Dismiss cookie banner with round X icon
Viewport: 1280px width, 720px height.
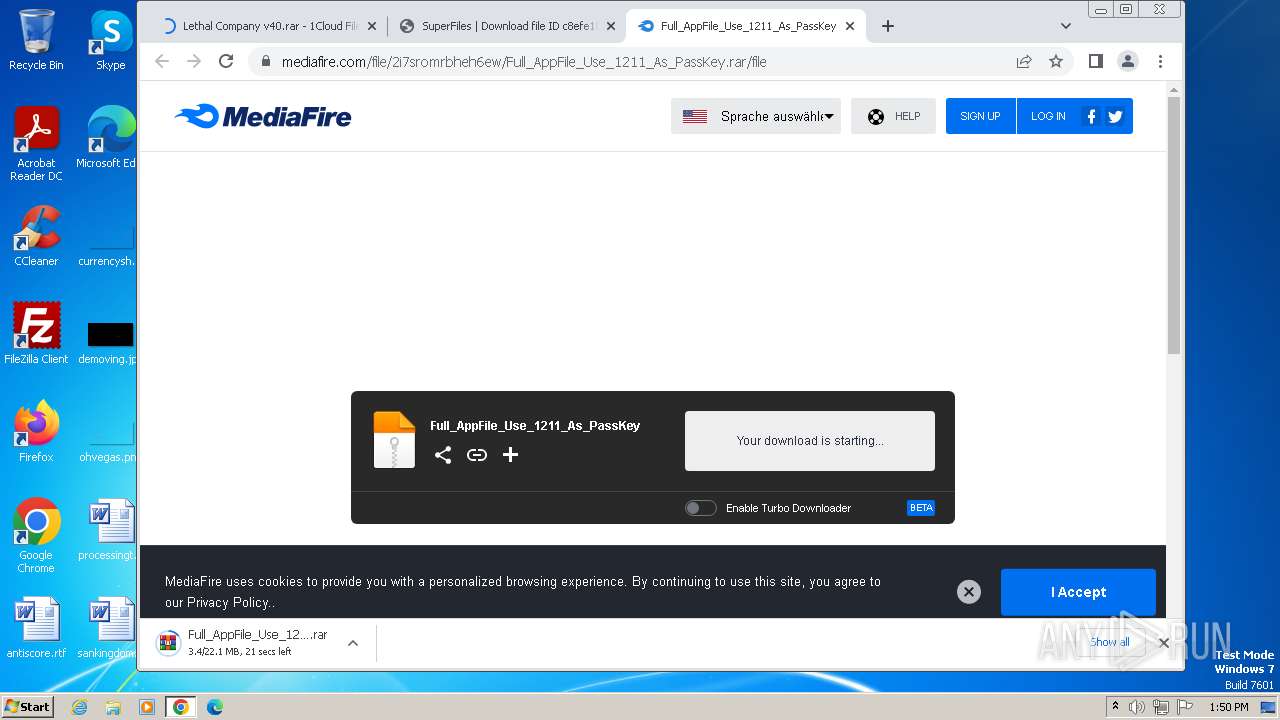(x=968, y=592)
